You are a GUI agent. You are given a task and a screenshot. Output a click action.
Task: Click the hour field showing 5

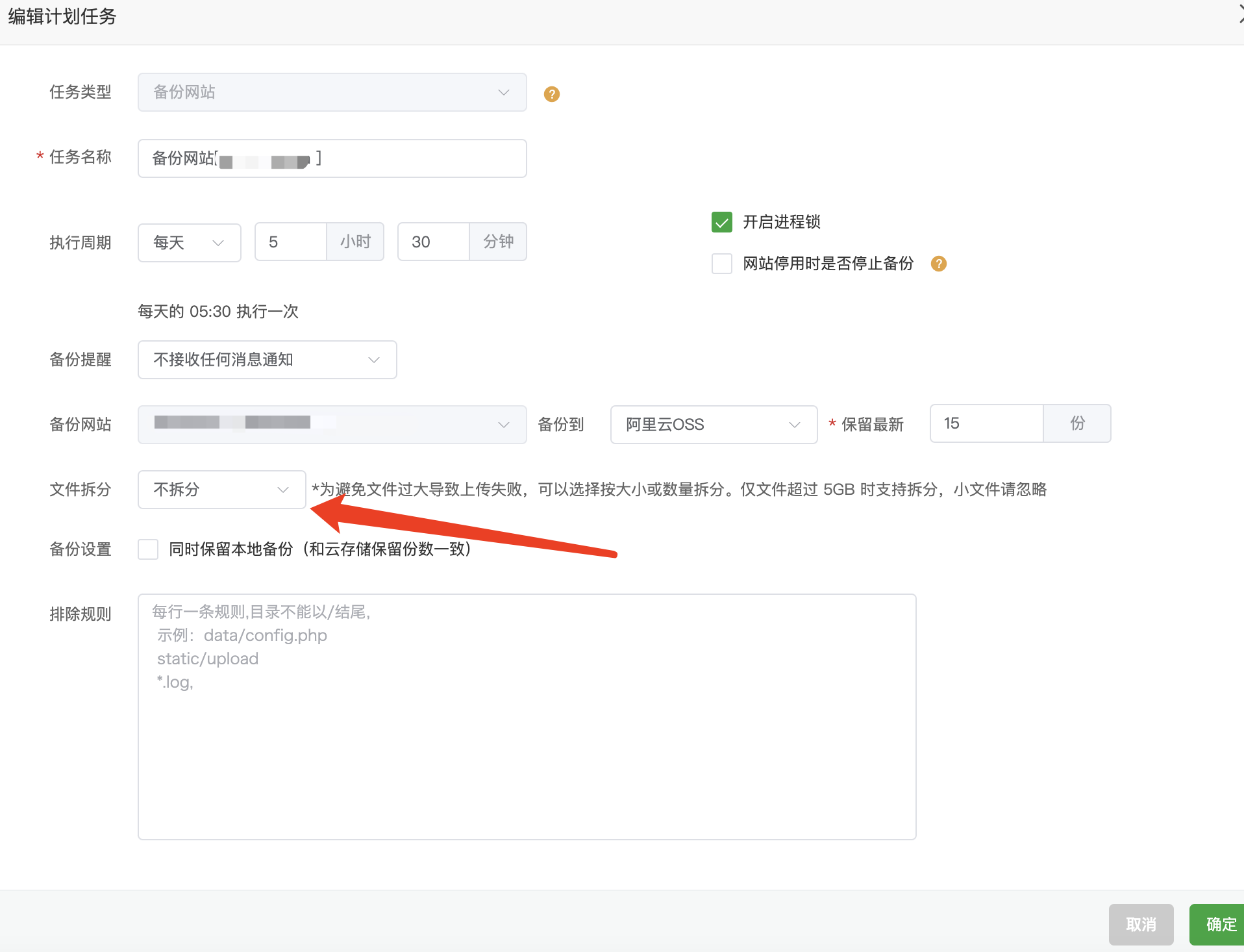tap(291, 242)
